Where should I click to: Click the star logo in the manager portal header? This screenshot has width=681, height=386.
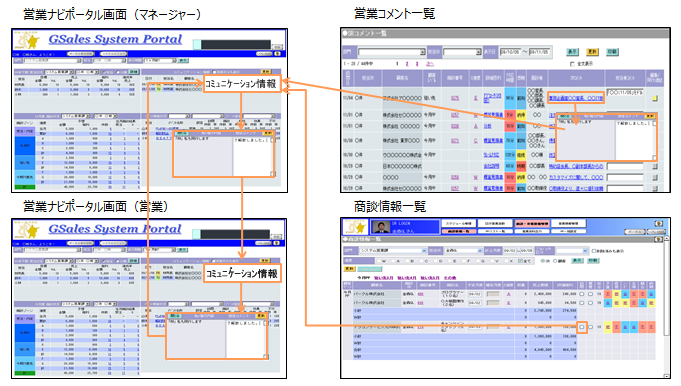point(27,41)
